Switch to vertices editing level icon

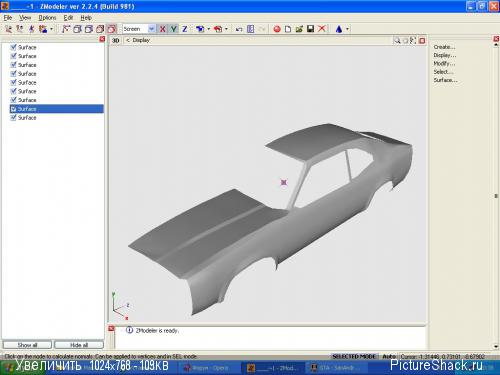point(9,29)
